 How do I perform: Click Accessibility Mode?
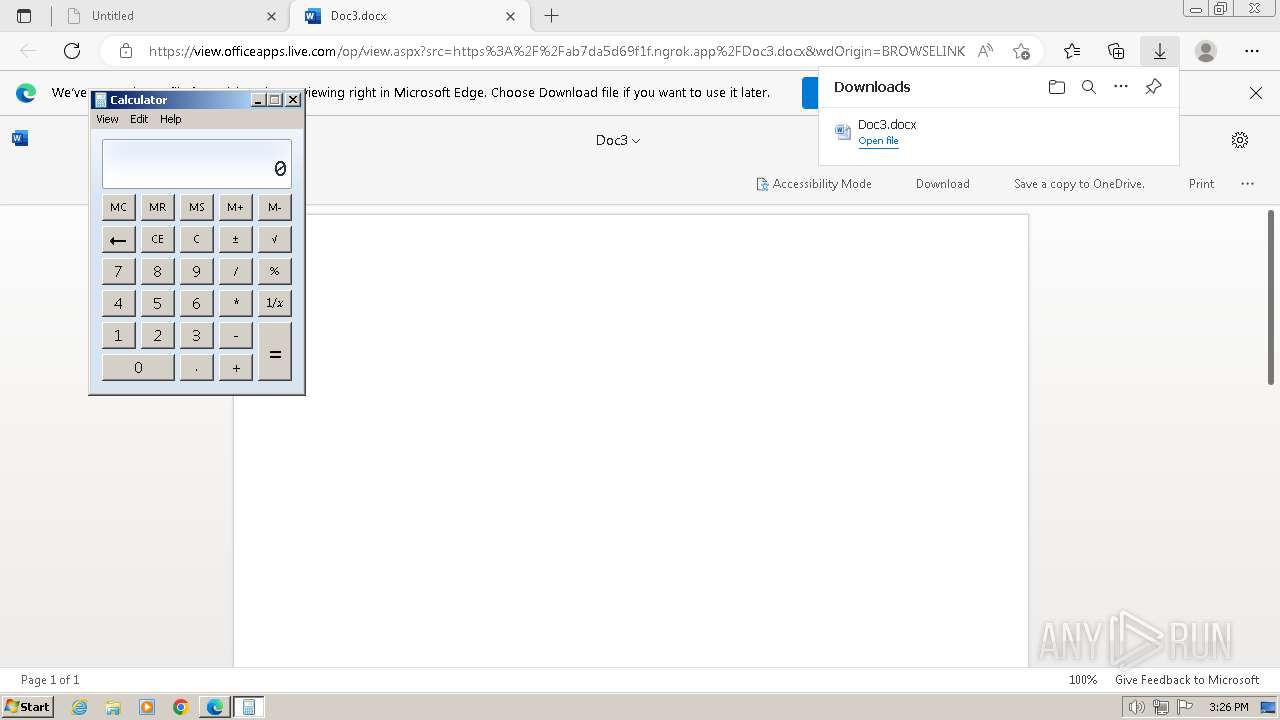814,184
